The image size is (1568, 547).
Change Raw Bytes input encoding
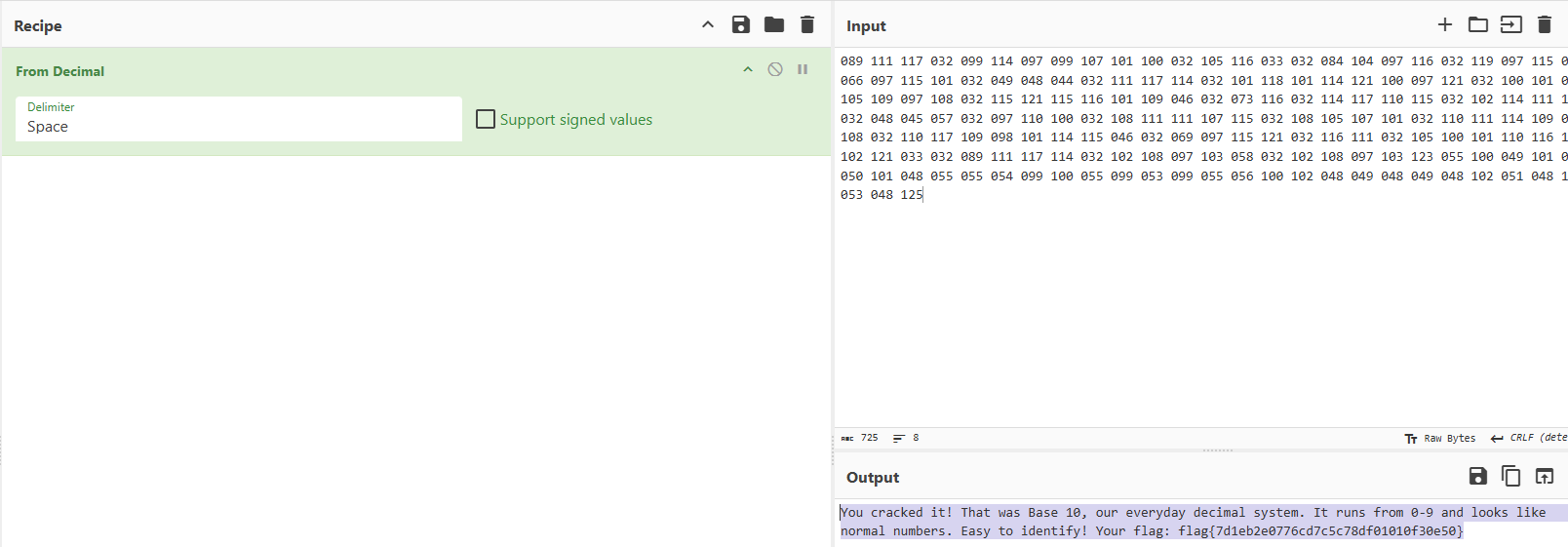click(1440, 439)
